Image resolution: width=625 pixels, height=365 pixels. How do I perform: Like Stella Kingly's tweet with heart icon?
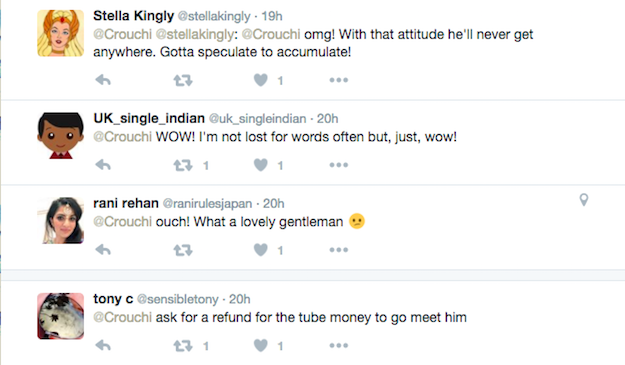[x=261, y=80]
